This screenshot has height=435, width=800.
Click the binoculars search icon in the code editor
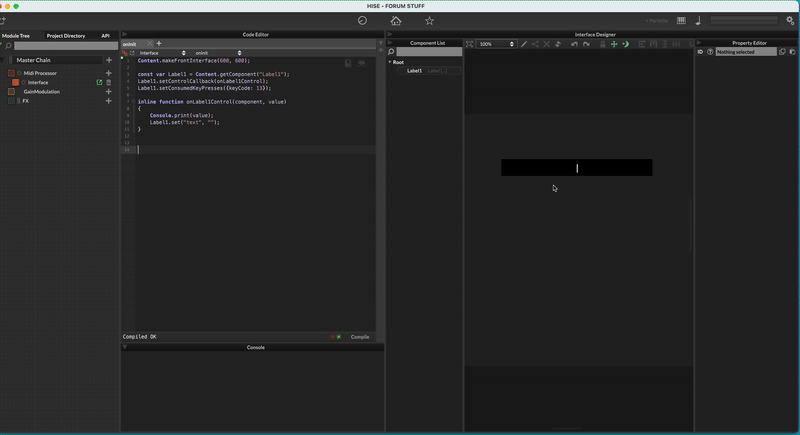361,64
